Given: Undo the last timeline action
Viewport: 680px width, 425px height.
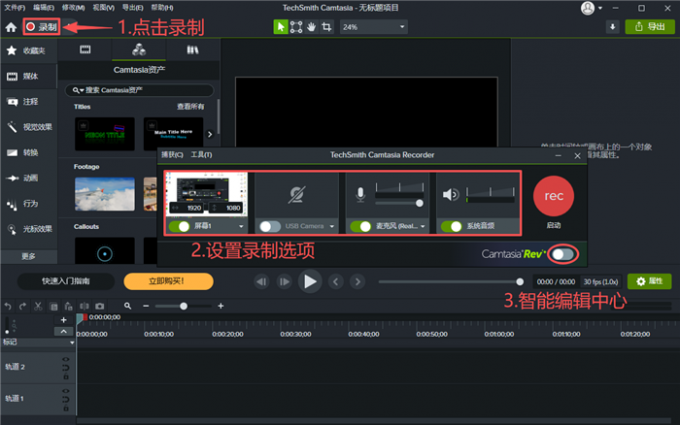Looking at the screenshot, I should tap(8, 306).
